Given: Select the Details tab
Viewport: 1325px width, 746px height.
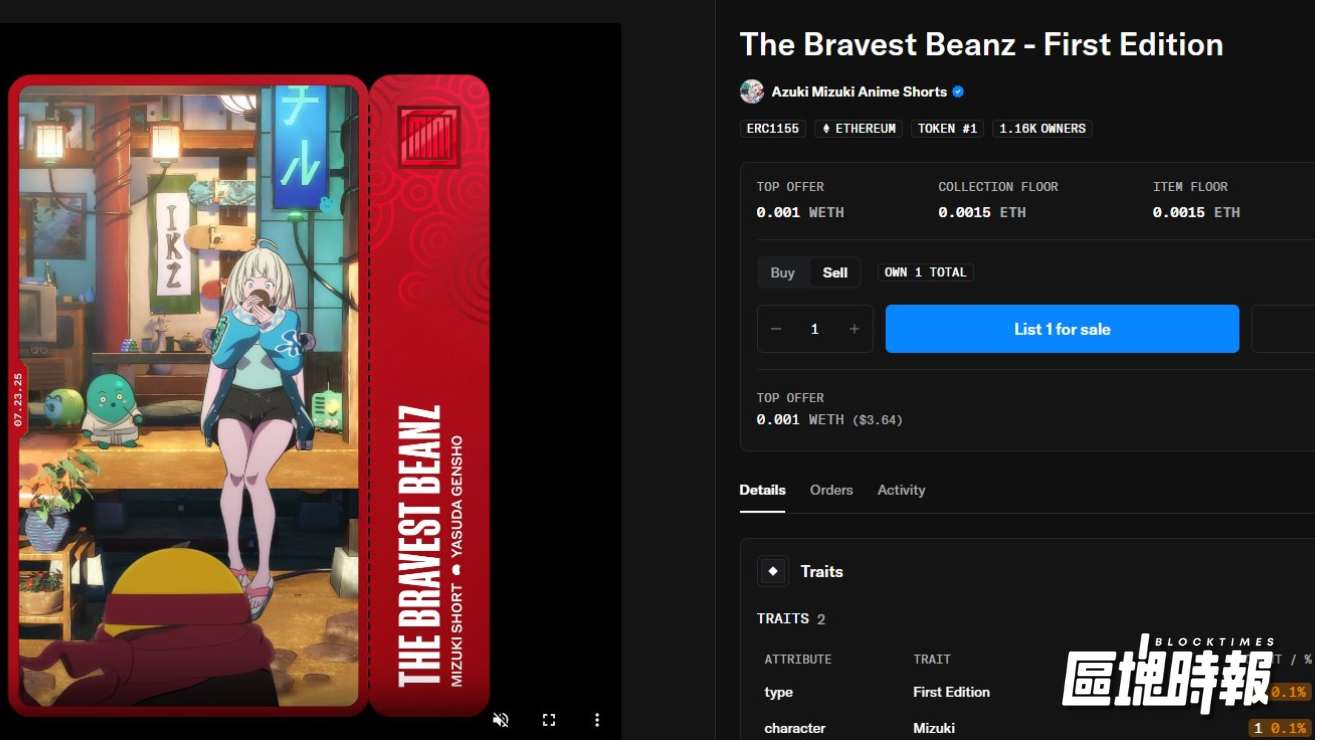Looking at the screenshot, I should point(762,490).
